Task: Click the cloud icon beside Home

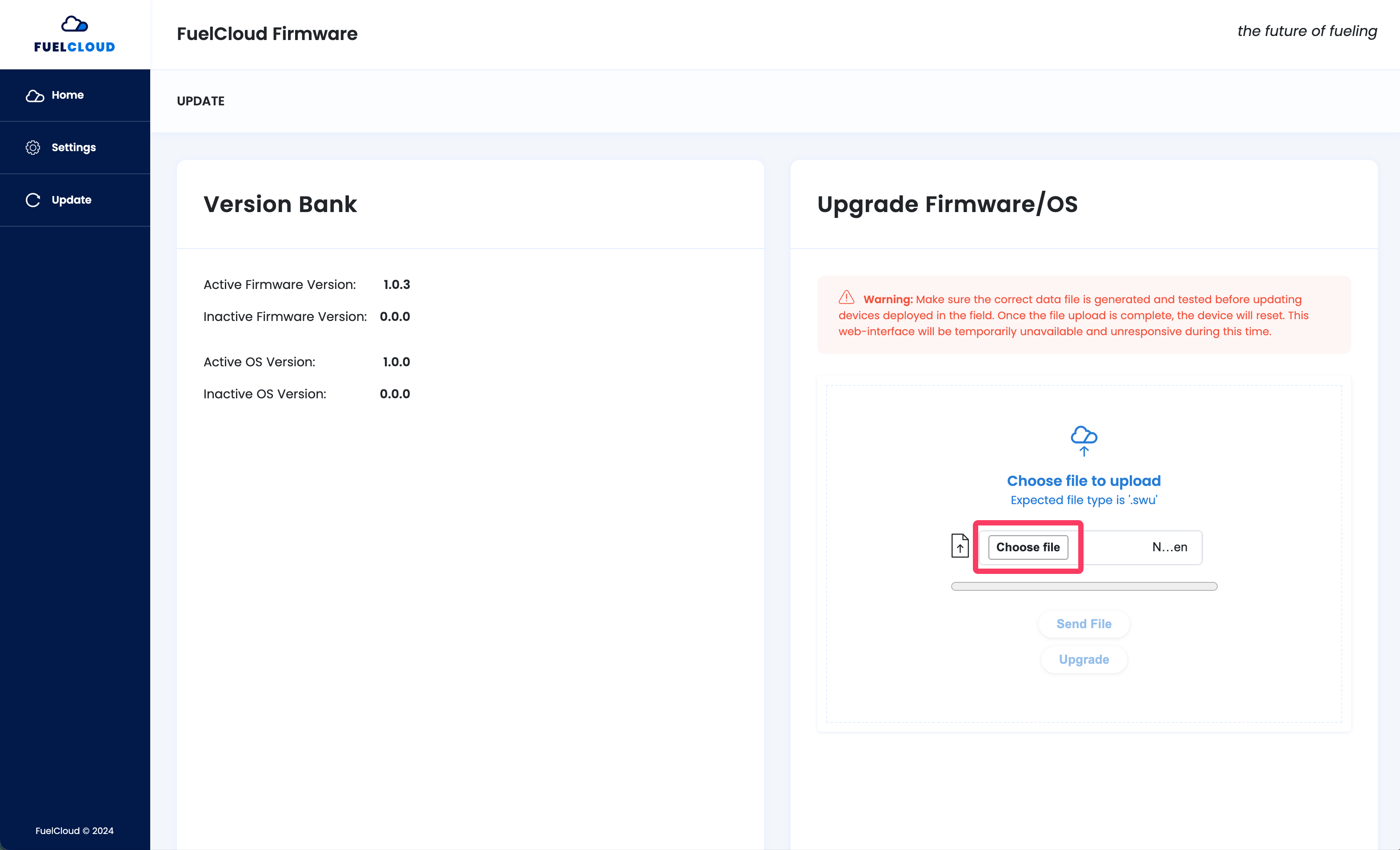Action: [x=35, y=96]
